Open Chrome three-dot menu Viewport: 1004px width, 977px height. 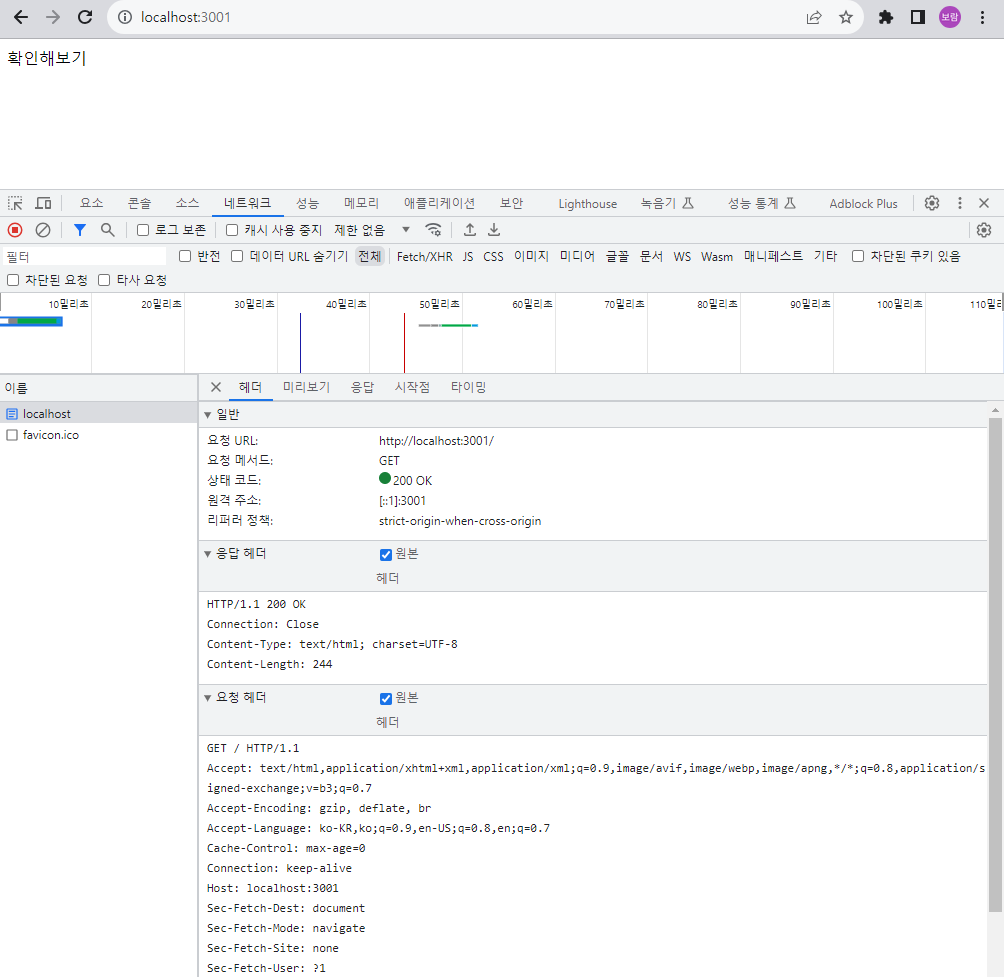point(982,17)
